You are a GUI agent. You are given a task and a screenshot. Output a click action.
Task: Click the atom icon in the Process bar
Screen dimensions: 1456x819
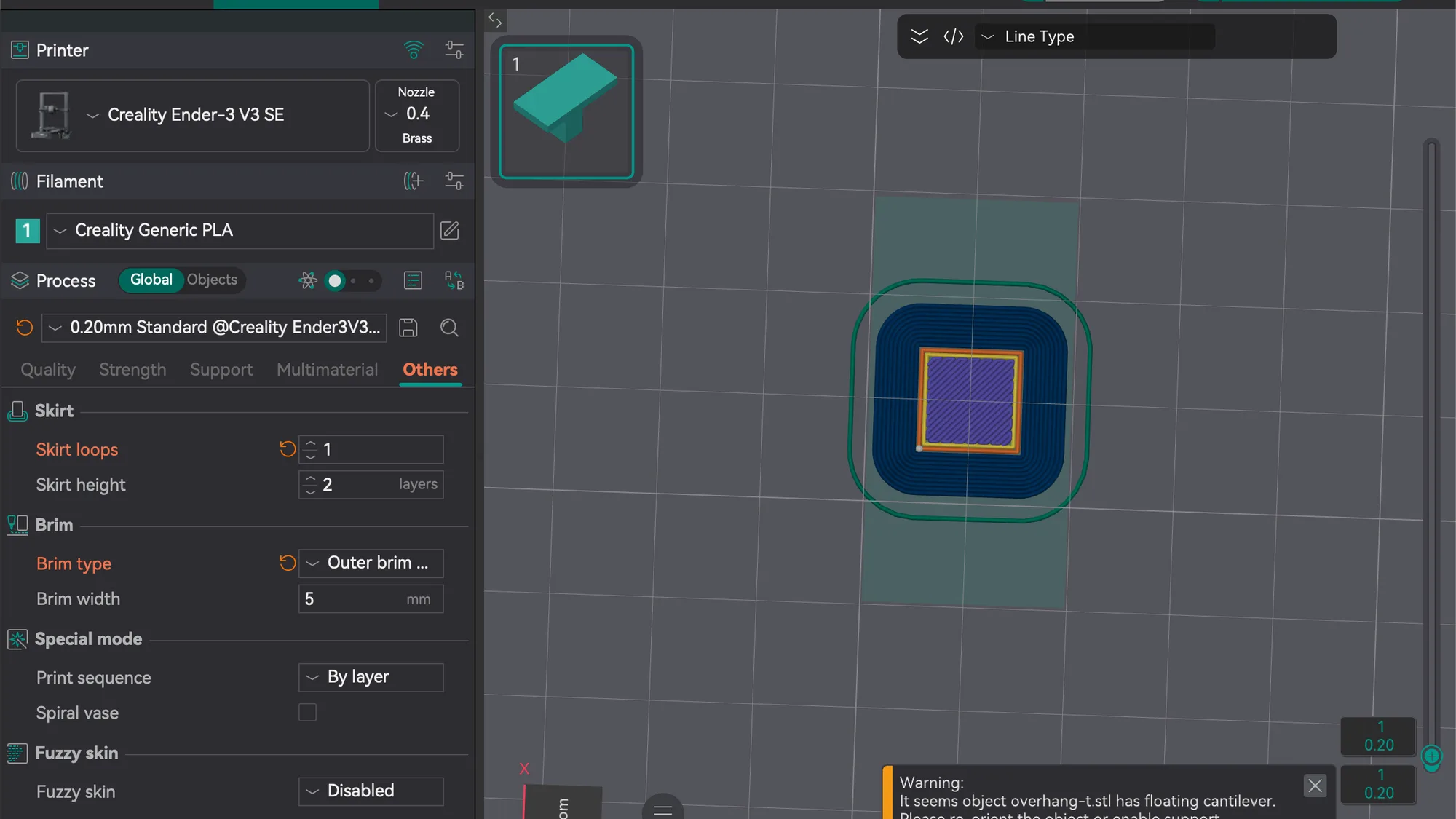pos(308,280)
